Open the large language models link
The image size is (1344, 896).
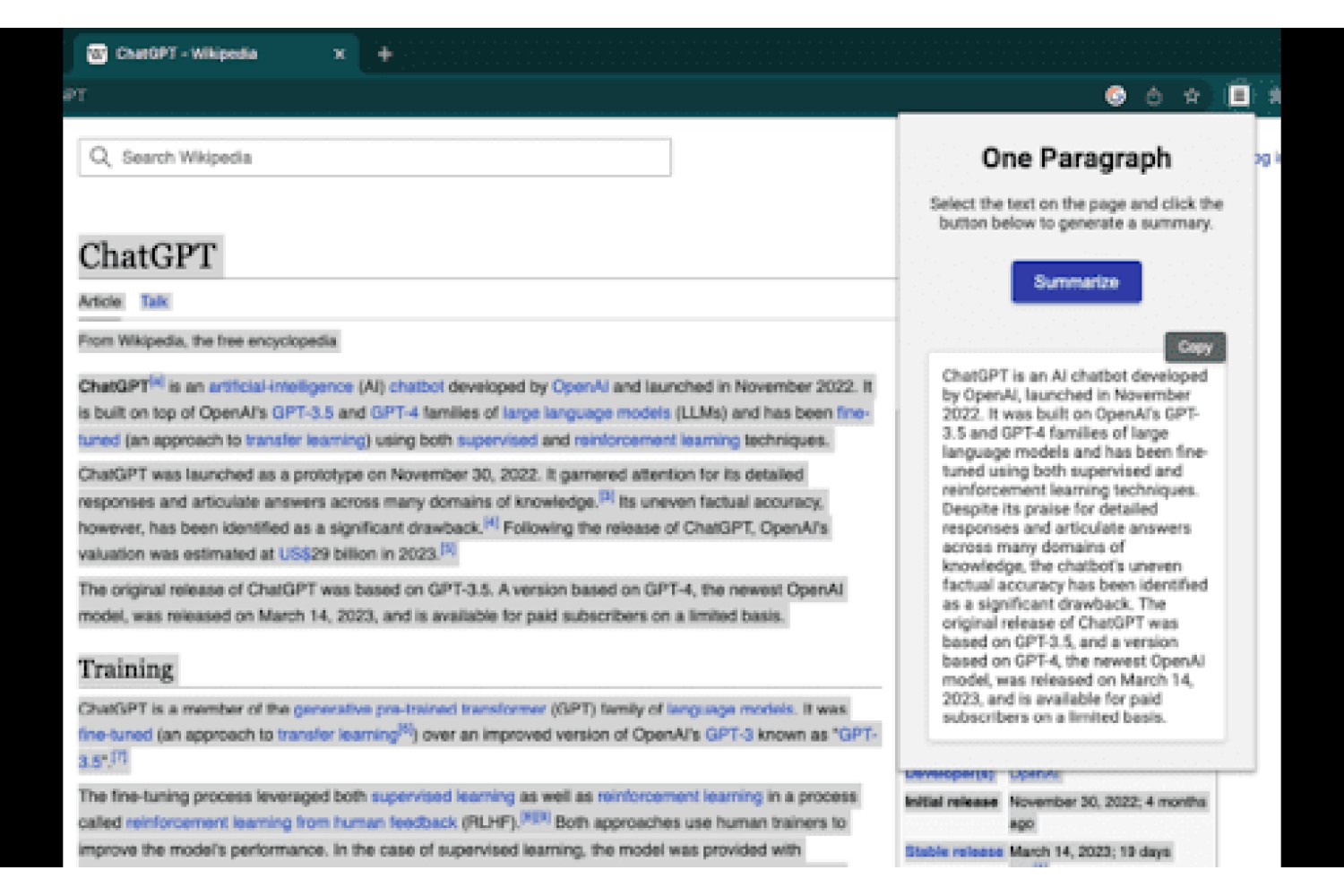coord(587,413)
